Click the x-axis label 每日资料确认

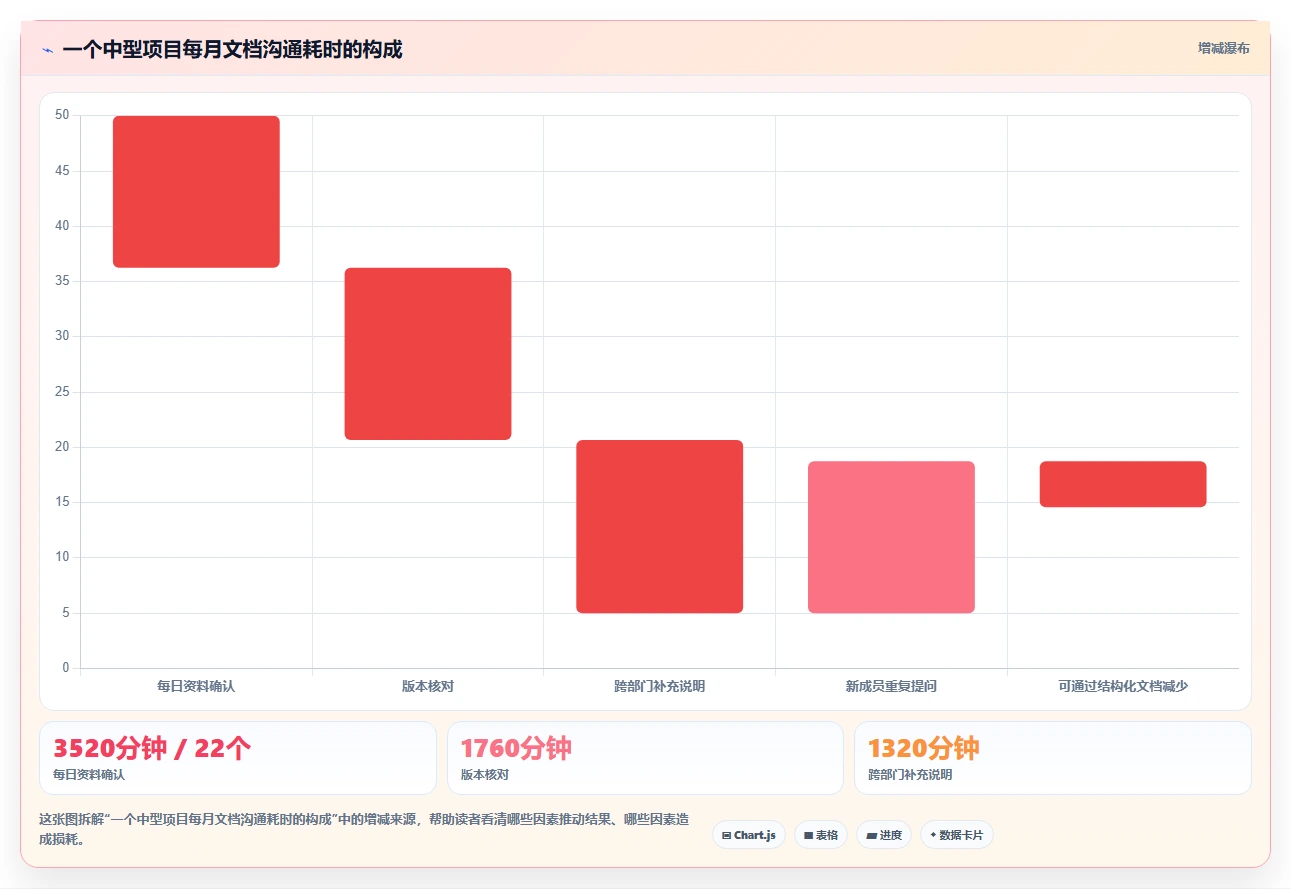(x=196, y=686)
